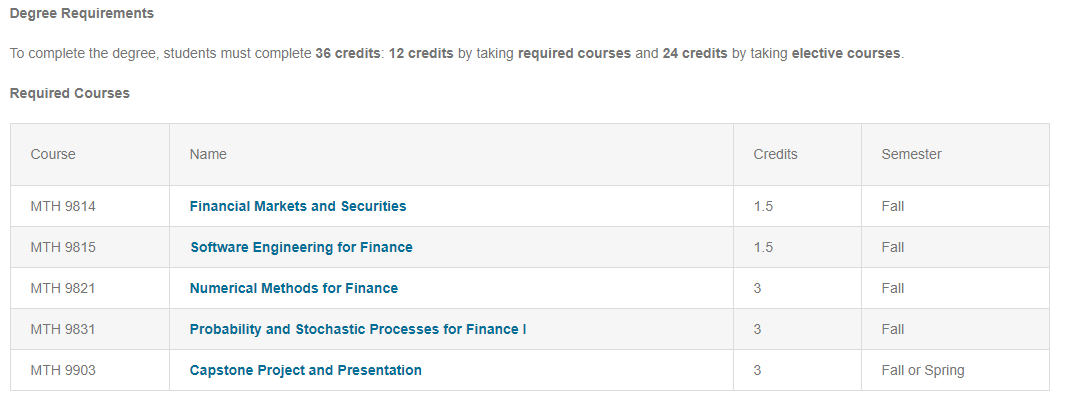Click the Semester column header
Viewport: 1077px width, 396px height.
coord(911,154)
